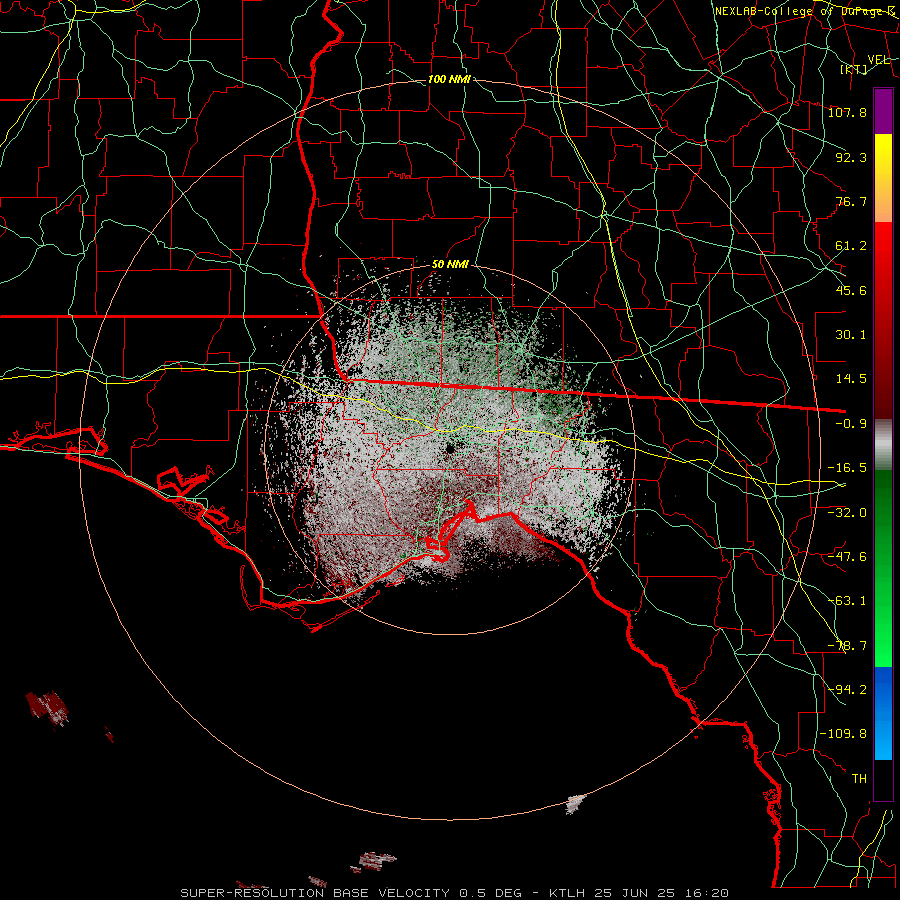Click the light blue segment of color bar
Screen dimensions: 900x900
pos(883,740)
